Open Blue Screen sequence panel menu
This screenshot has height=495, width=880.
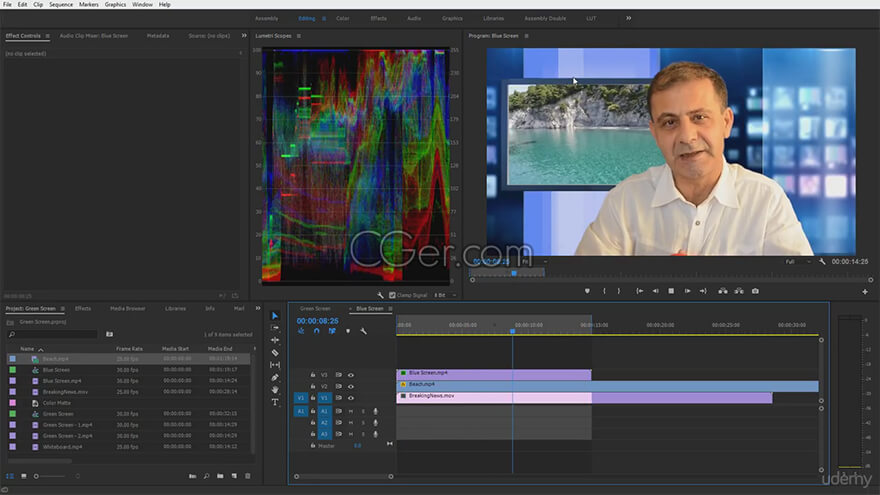391,309
